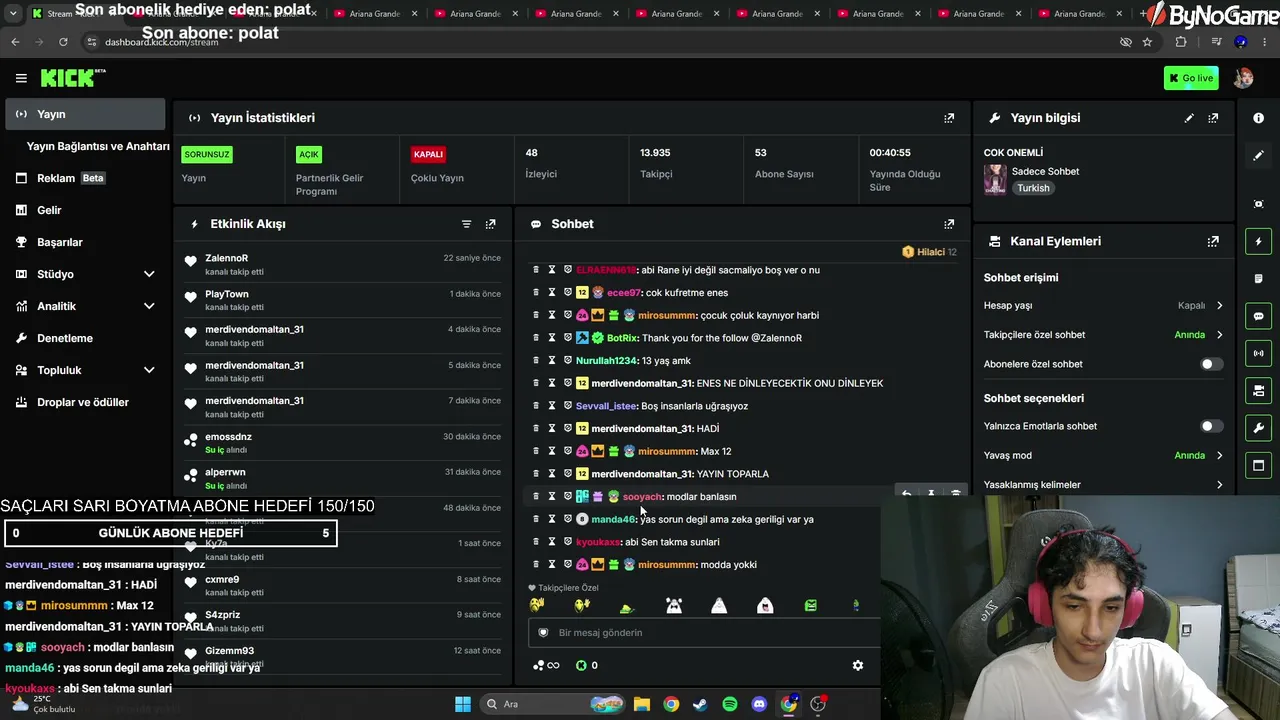The image size is (1280, 720).
Task: Reload the browser page
Action: click(x=63, y=42)
